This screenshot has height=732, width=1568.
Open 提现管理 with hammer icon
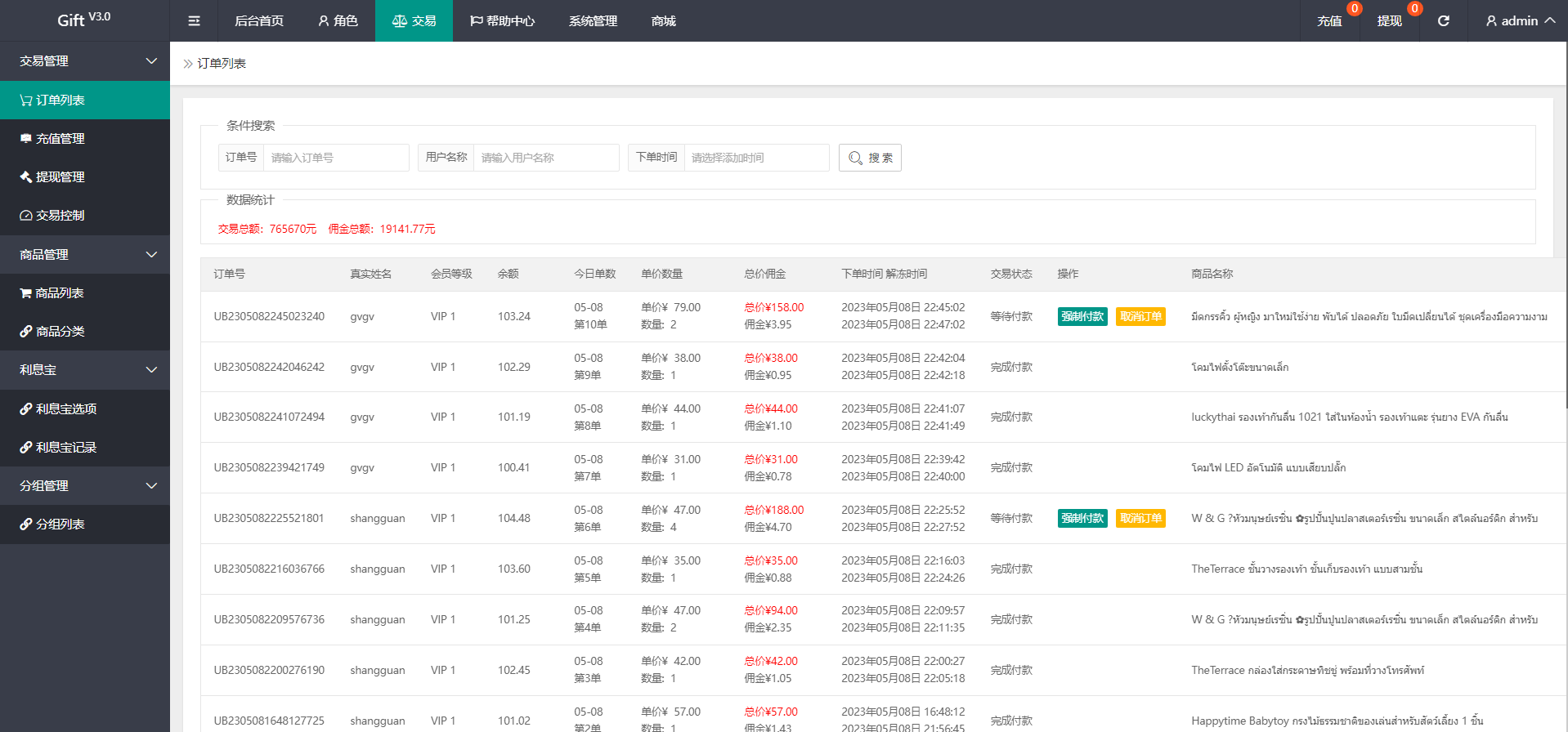tap(60, 177)
